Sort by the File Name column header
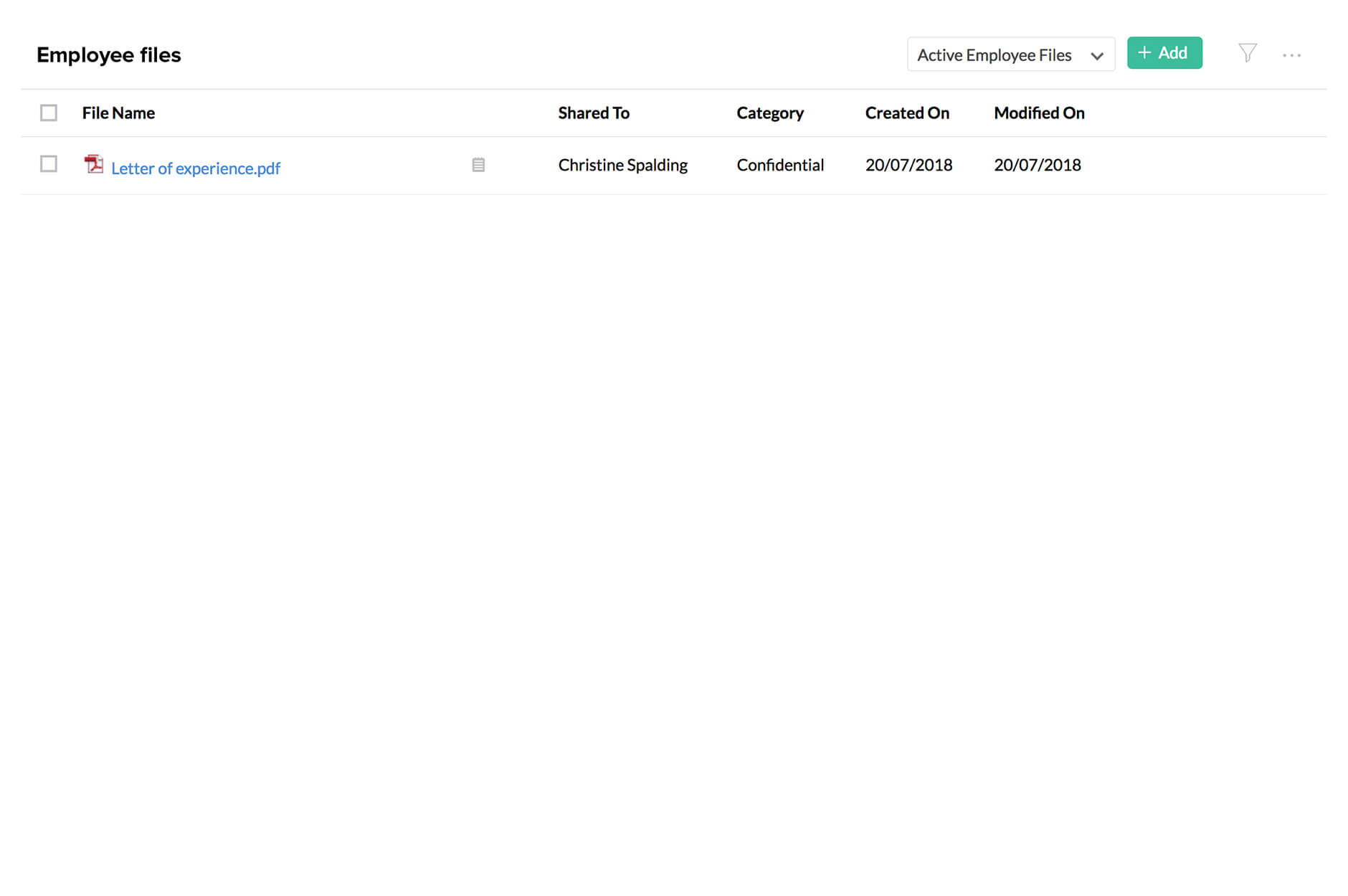1348x896 pixels. pos(118,113)
